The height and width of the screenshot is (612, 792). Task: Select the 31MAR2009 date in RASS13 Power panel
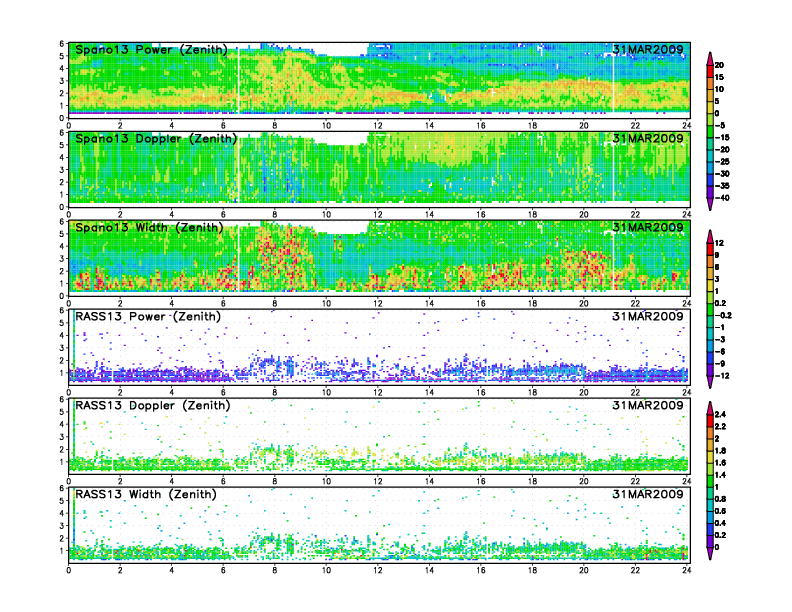click(x=648, y=316)
